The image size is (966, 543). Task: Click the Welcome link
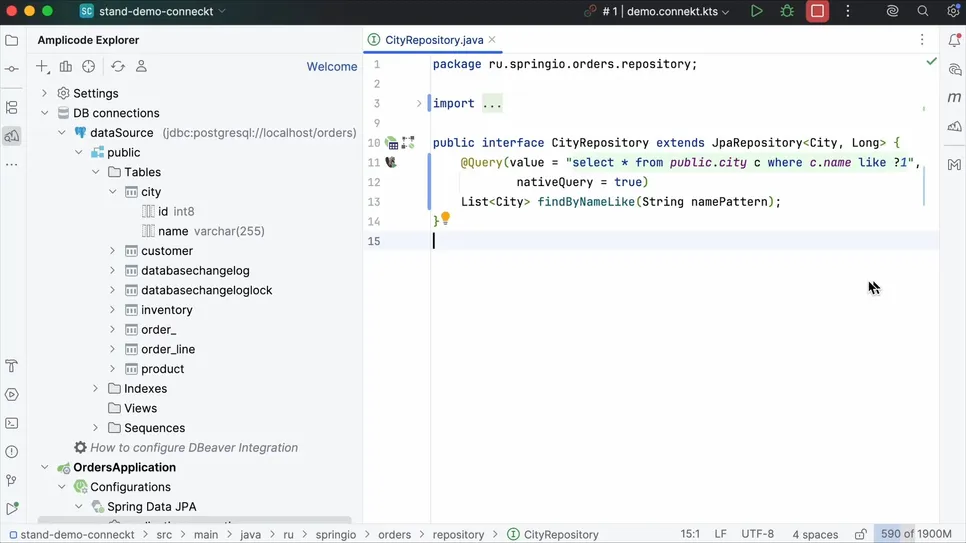(332, 67)
